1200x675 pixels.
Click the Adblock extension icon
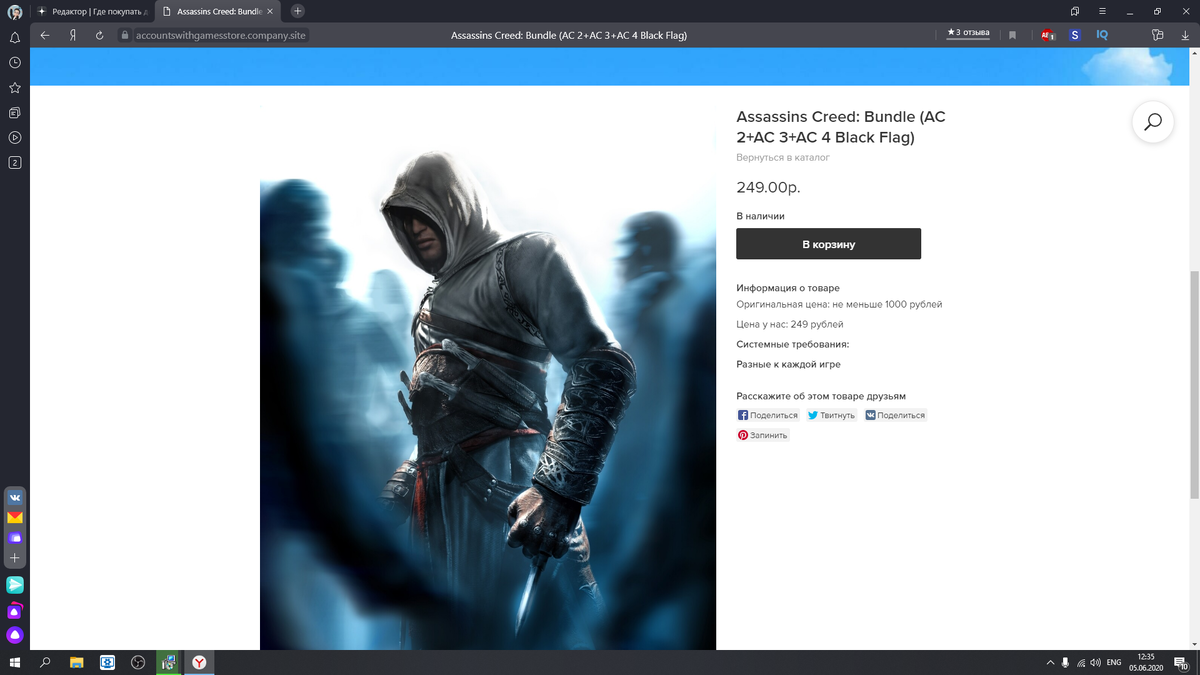(1046, 33)
